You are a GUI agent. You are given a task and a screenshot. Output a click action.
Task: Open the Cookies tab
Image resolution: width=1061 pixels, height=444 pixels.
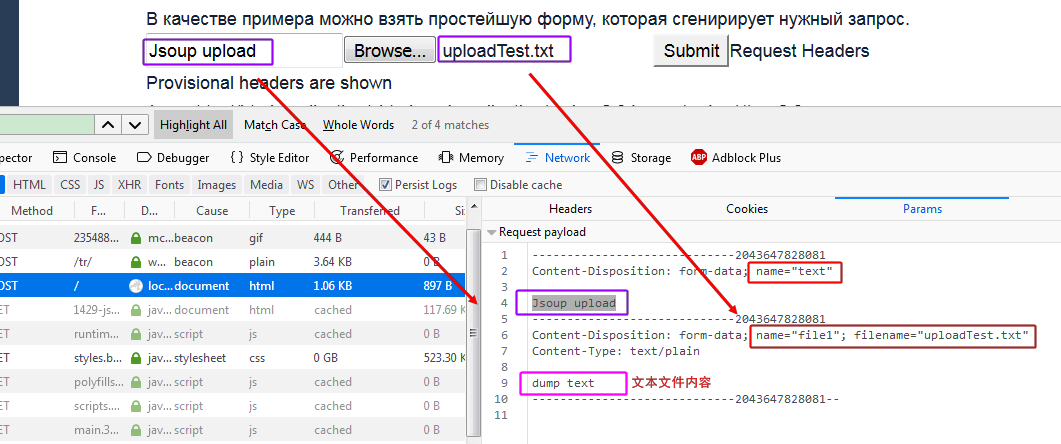pyautogui.click(x=746, y=209)
